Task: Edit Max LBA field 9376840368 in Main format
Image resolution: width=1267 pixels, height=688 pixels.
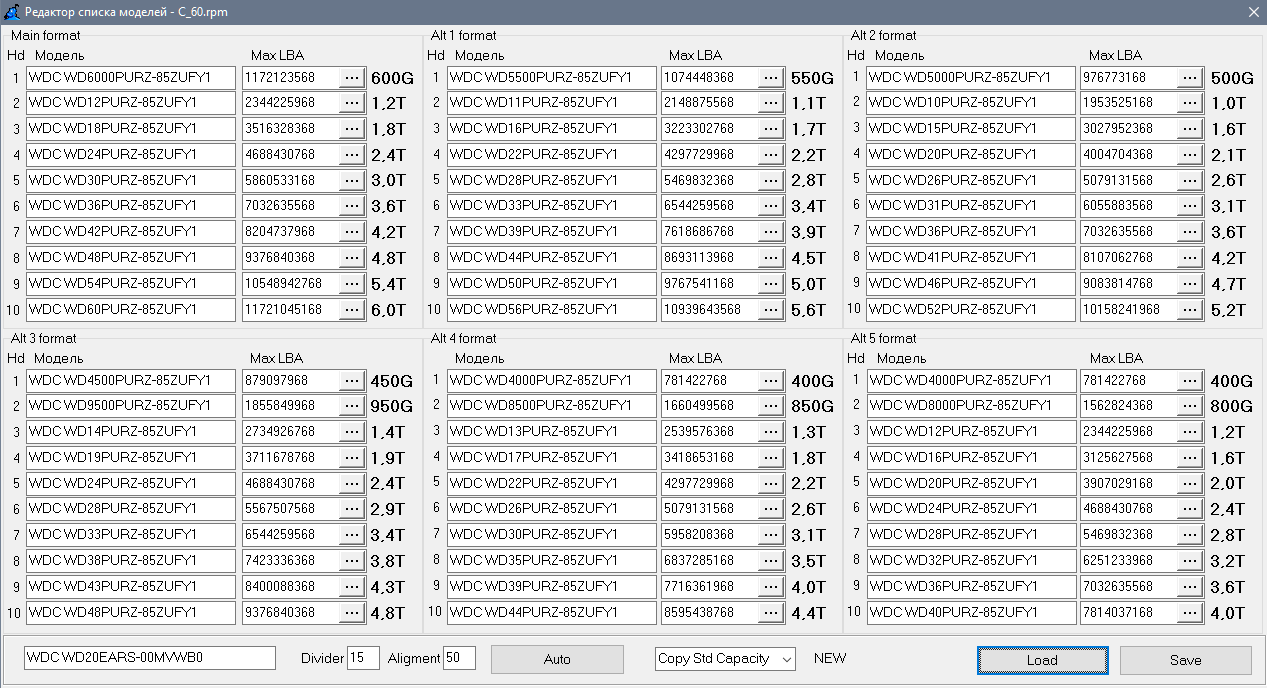Action: pos(291,257)
